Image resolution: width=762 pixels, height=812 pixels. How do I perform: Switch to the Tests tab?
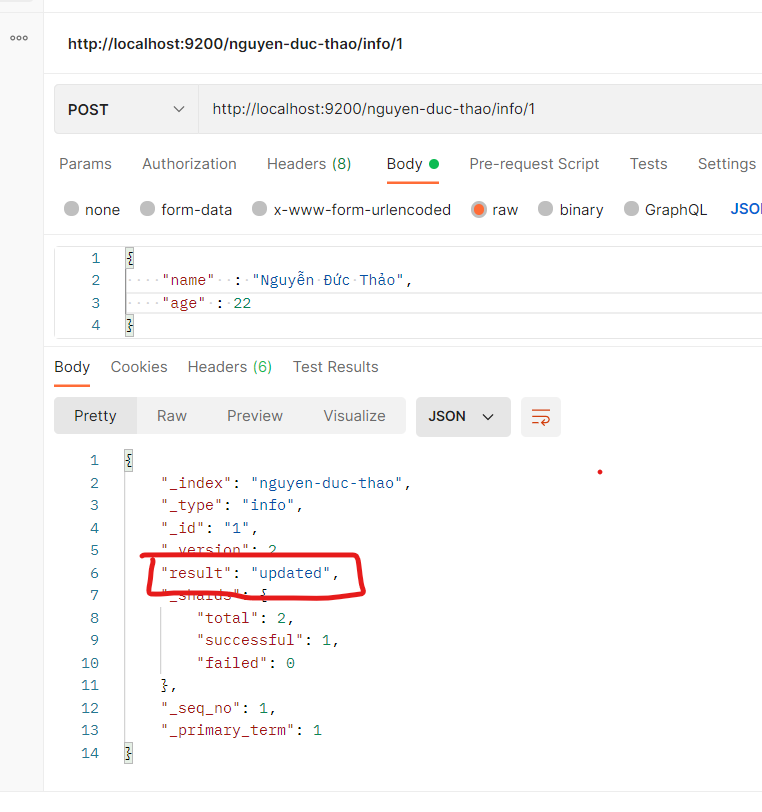click(x=648, y=164)
